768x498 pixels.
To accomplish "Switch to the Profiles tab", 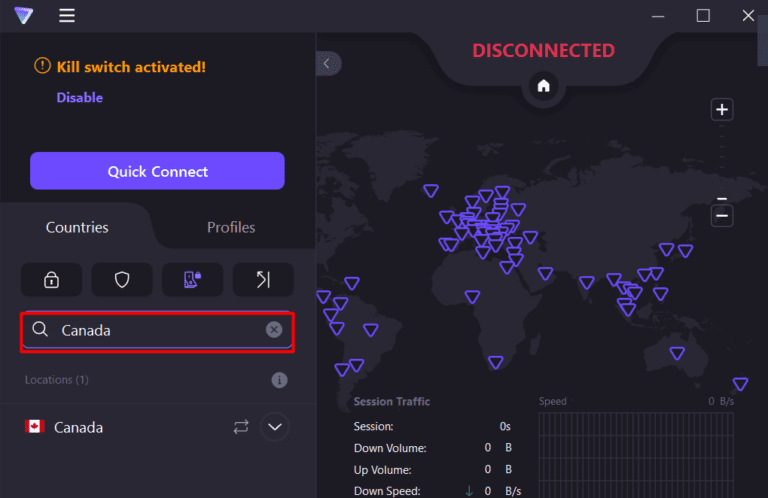I will (231, 227).
